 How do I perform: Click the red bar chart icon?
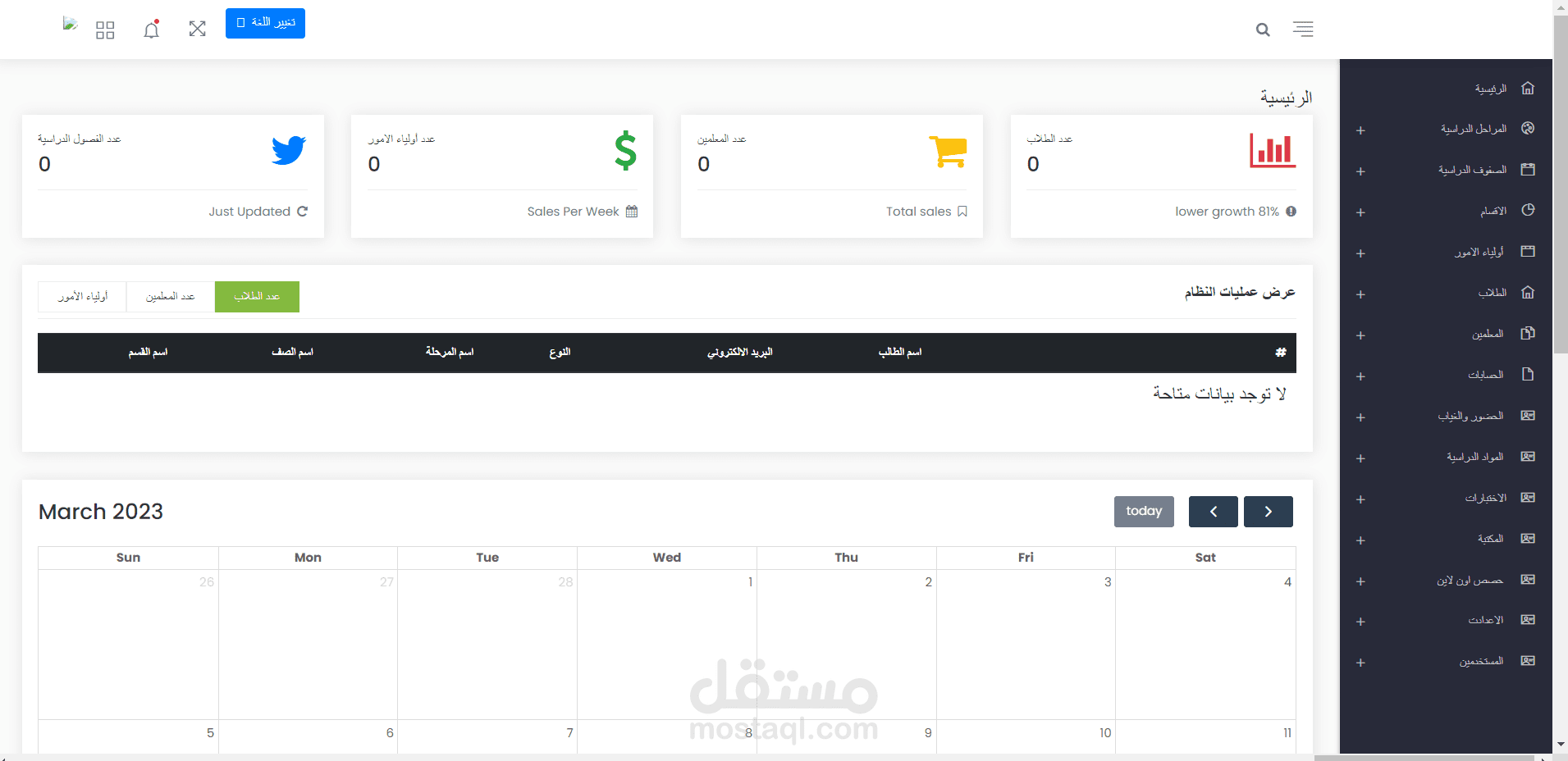(1273, 150)
